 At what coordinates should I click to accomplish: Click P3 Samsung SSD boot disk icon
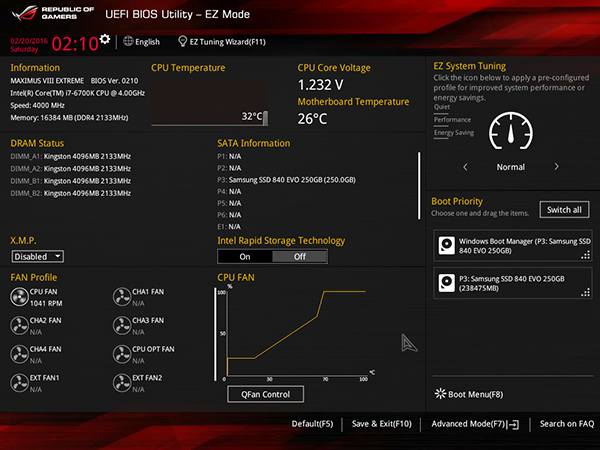(x=447, y=283)
